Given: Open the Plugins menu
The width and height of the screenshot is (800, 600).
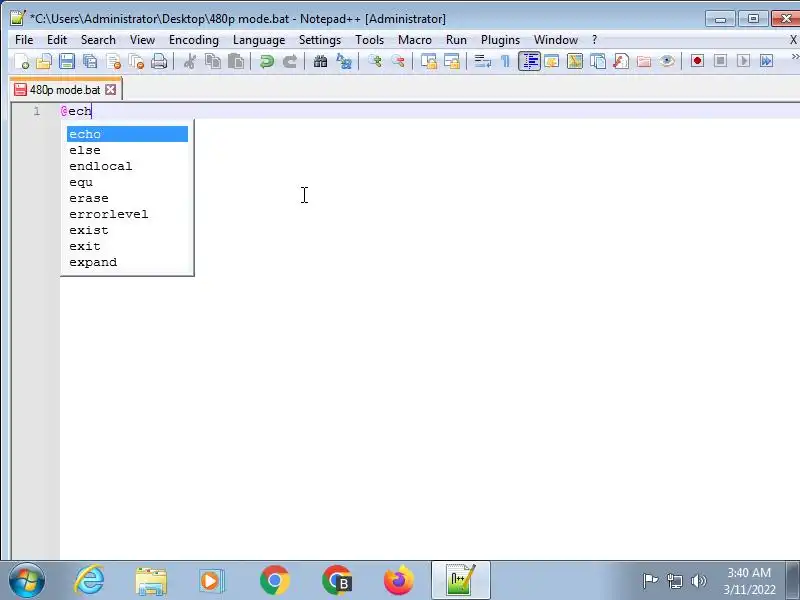Looking at the screenshot, I should pos(500,40).
